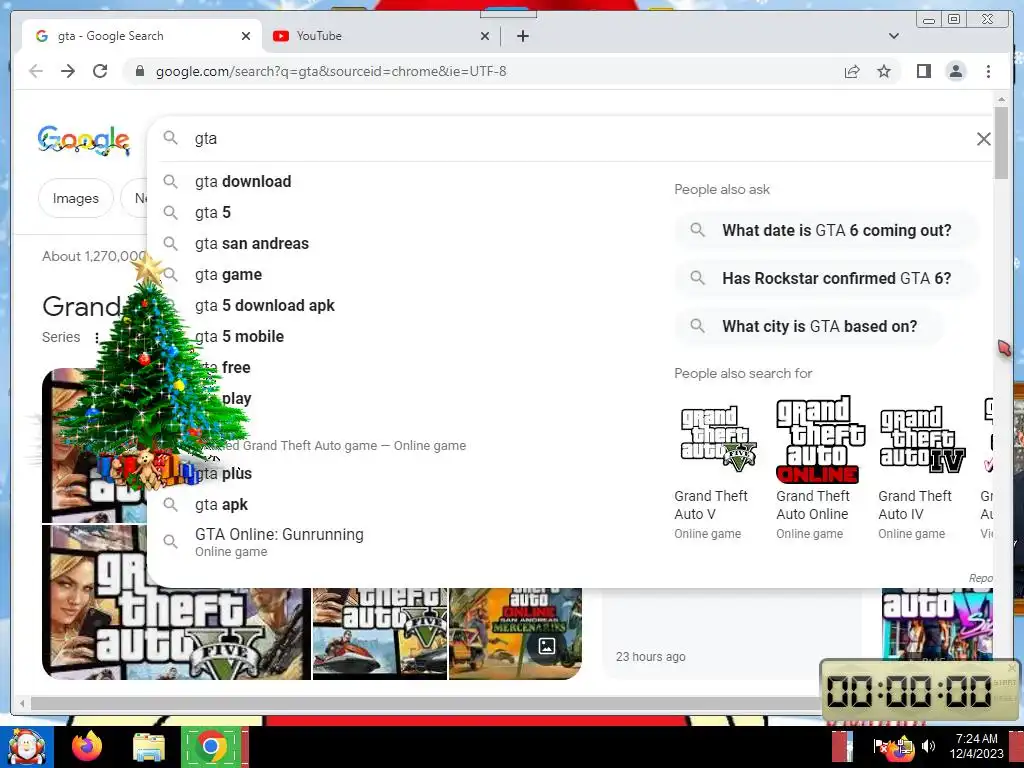Open the GTA V blonde woman cover image

pyautogui.click(x=176, y=602)
